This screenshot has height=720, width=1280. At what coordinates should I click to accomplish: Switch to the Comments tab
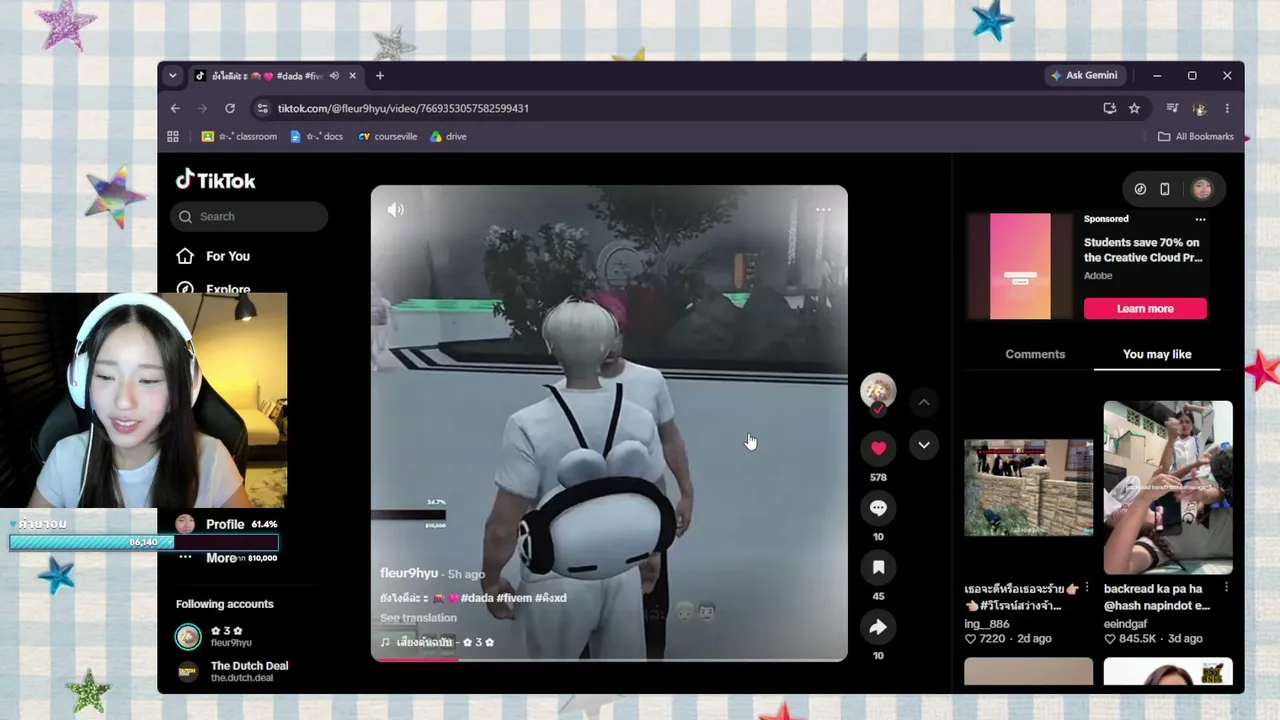point(1035,354)
